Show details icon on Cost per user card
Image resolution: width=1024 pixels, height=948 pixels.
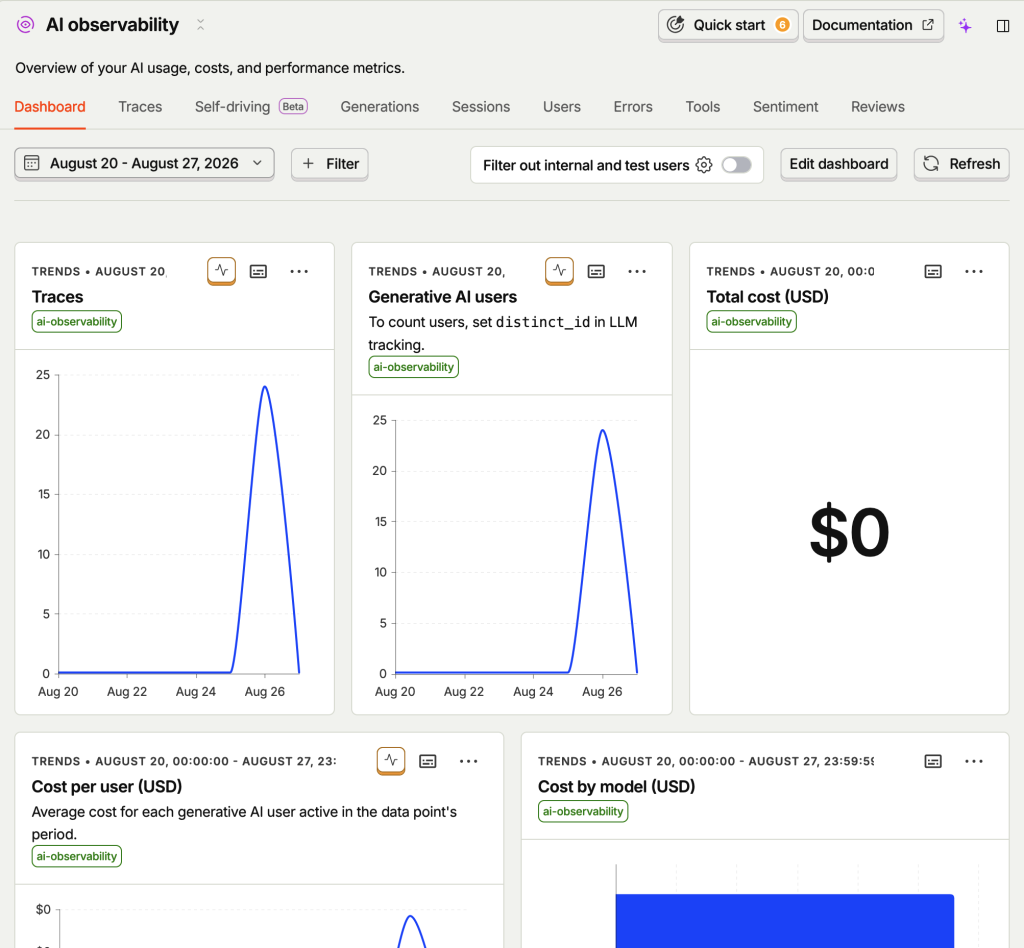click(428, 761)
